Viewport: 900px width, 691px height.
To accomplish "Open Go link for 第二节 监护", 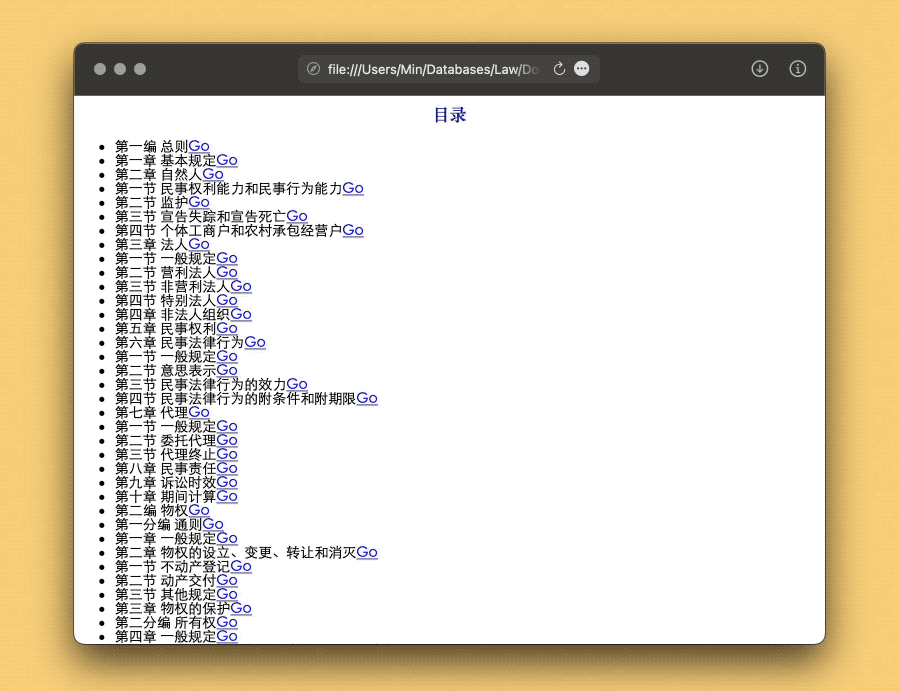I will point(199,202).
